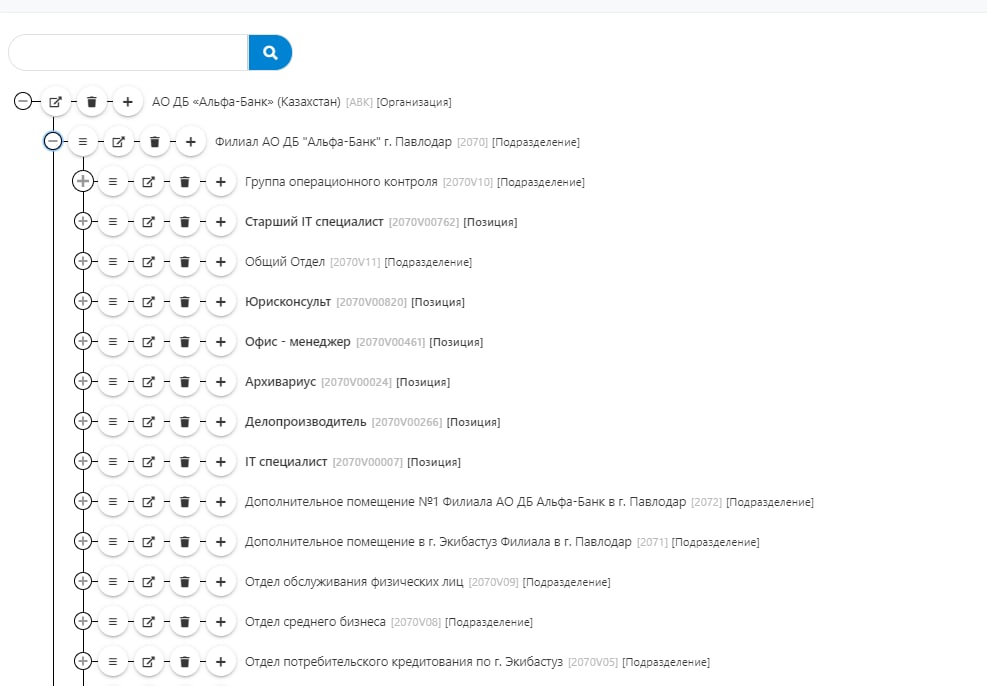Image resolution: width=987 pixels, height=686 pixels.
Task: Collapse the Филиал г. Павлодар [2070] node
Action: click(x=53, y=141)
